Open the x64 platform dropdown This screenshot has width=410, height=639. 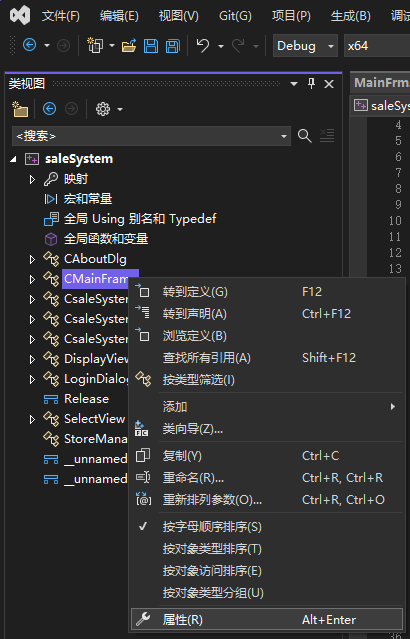377,46
